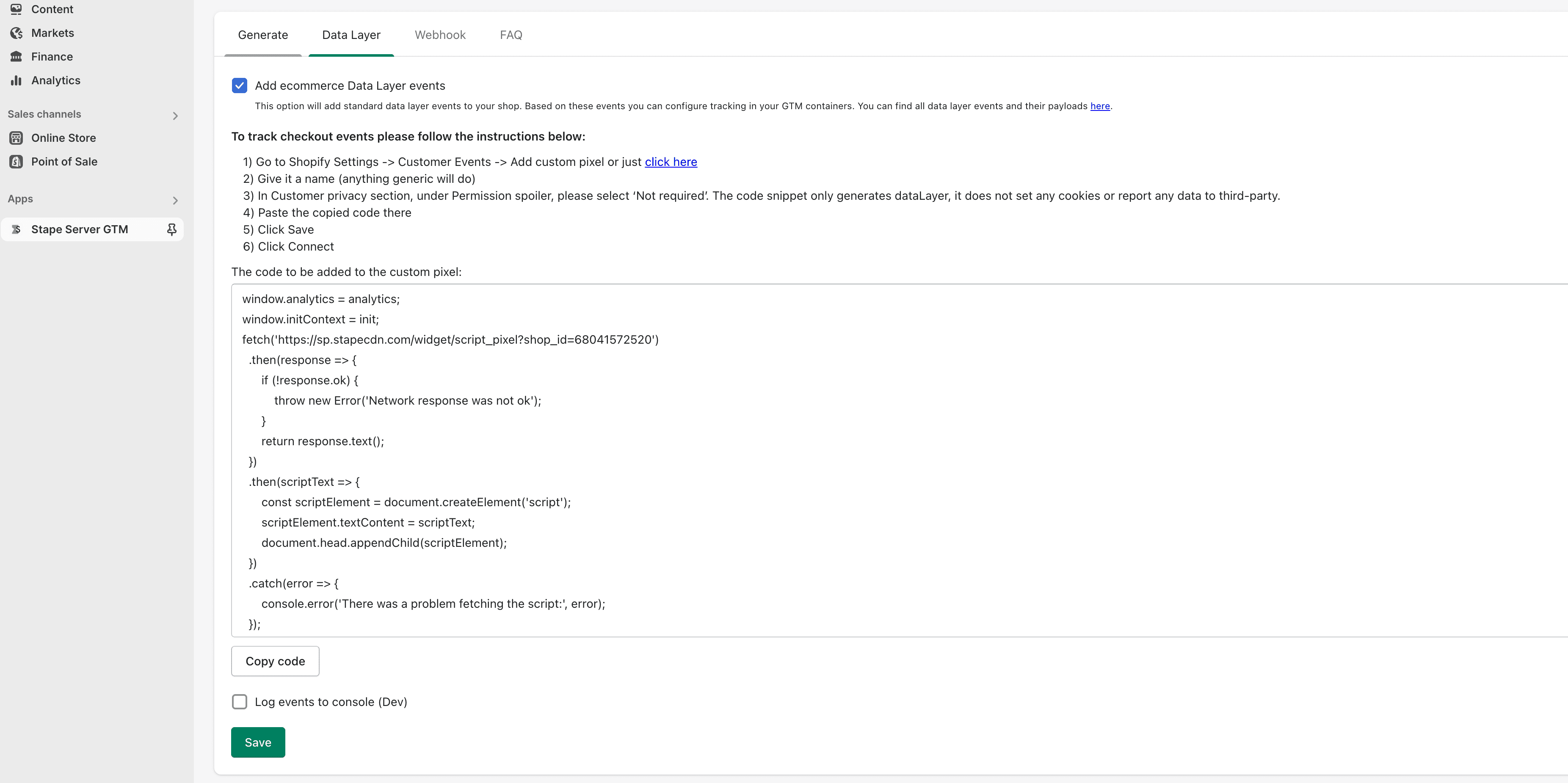The height and width of the screenshot is (783, 1568).
Task: Click the 'scriptElement.textContent = scriptText;' line
Action: point(368,523)
